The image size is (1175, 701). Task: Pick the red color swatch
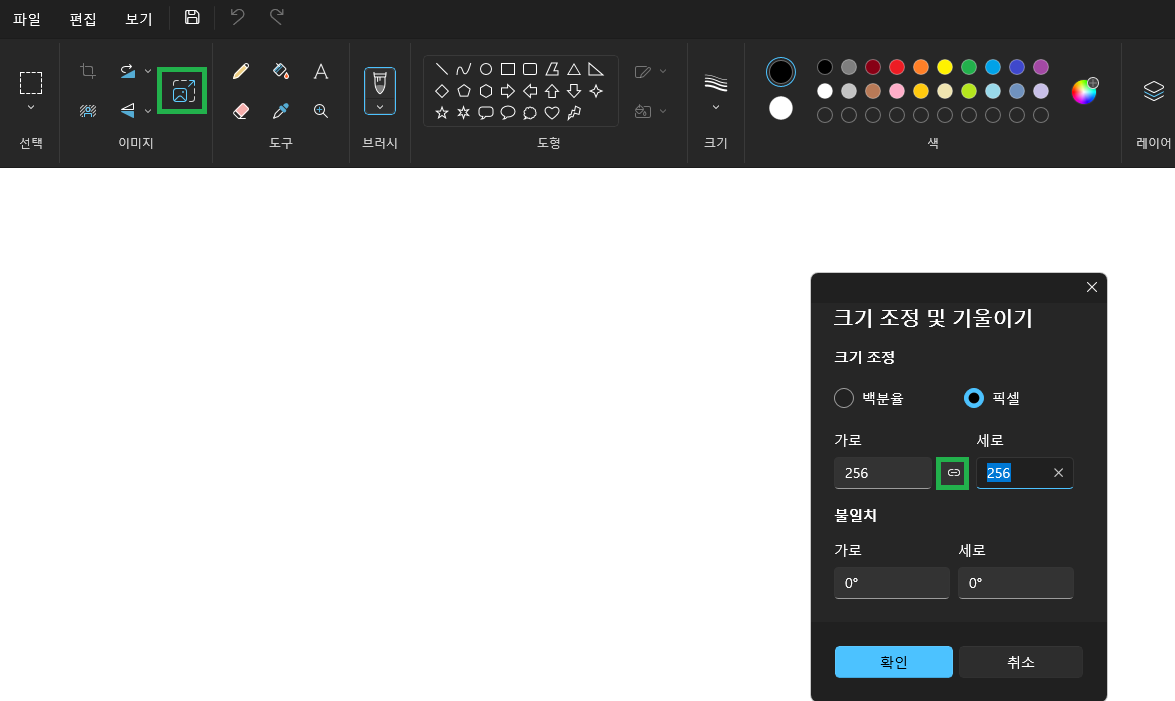coord(897,67)
